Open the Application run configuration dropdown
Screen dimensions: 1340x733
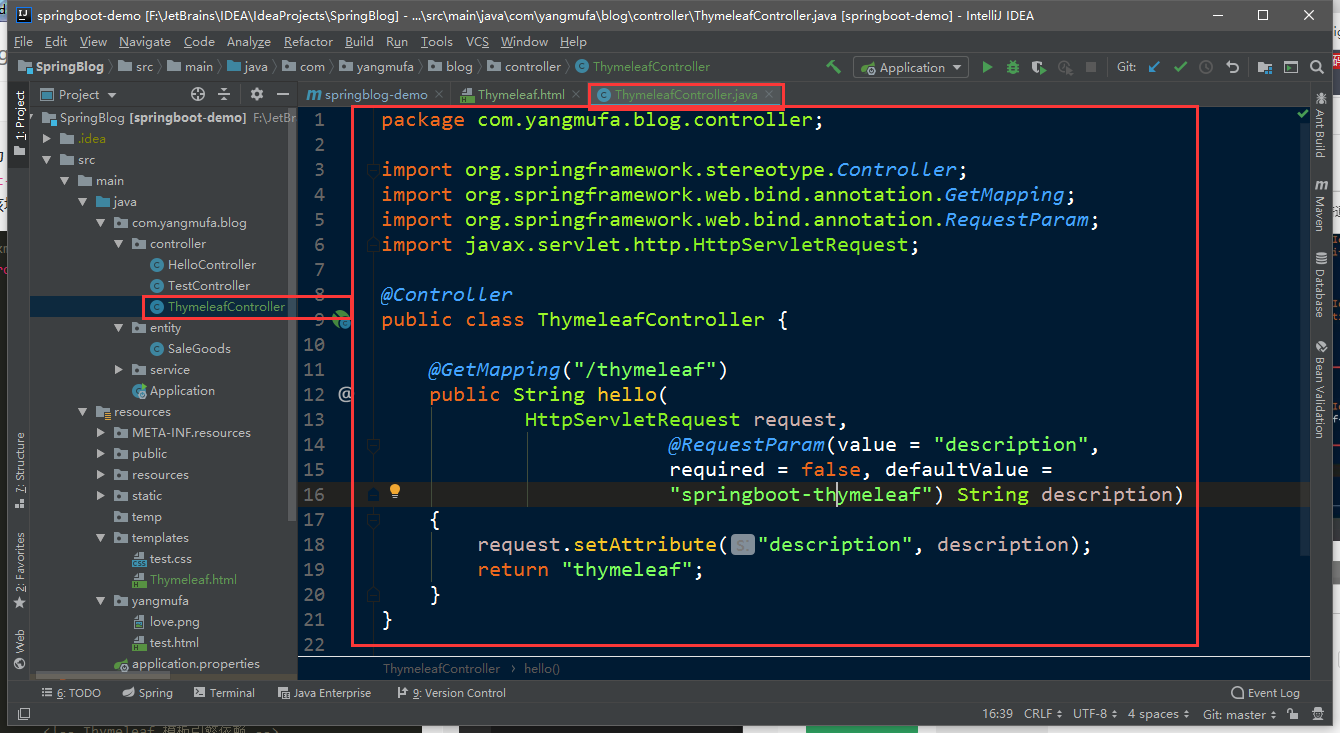[910, 67]
